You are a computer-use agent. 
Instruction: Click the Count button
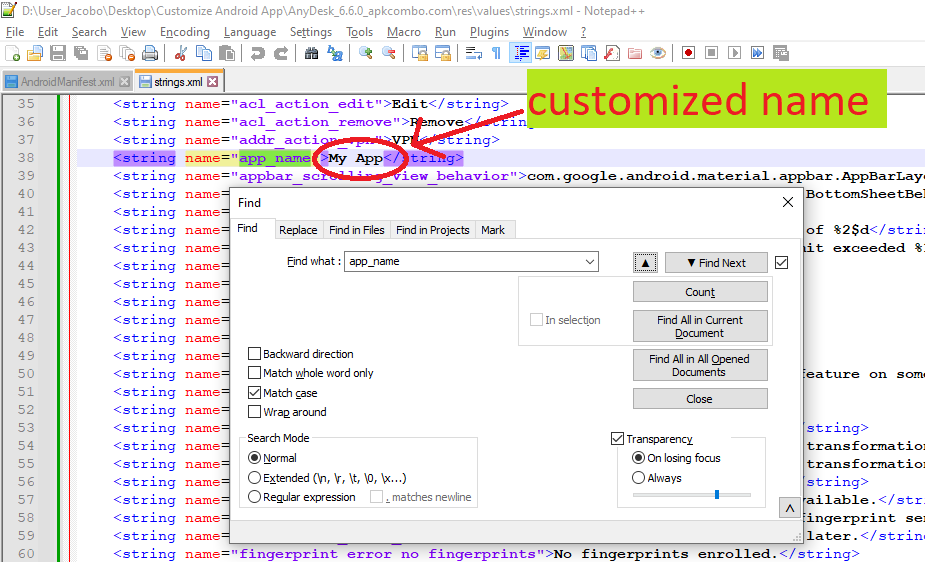[700, 292]
